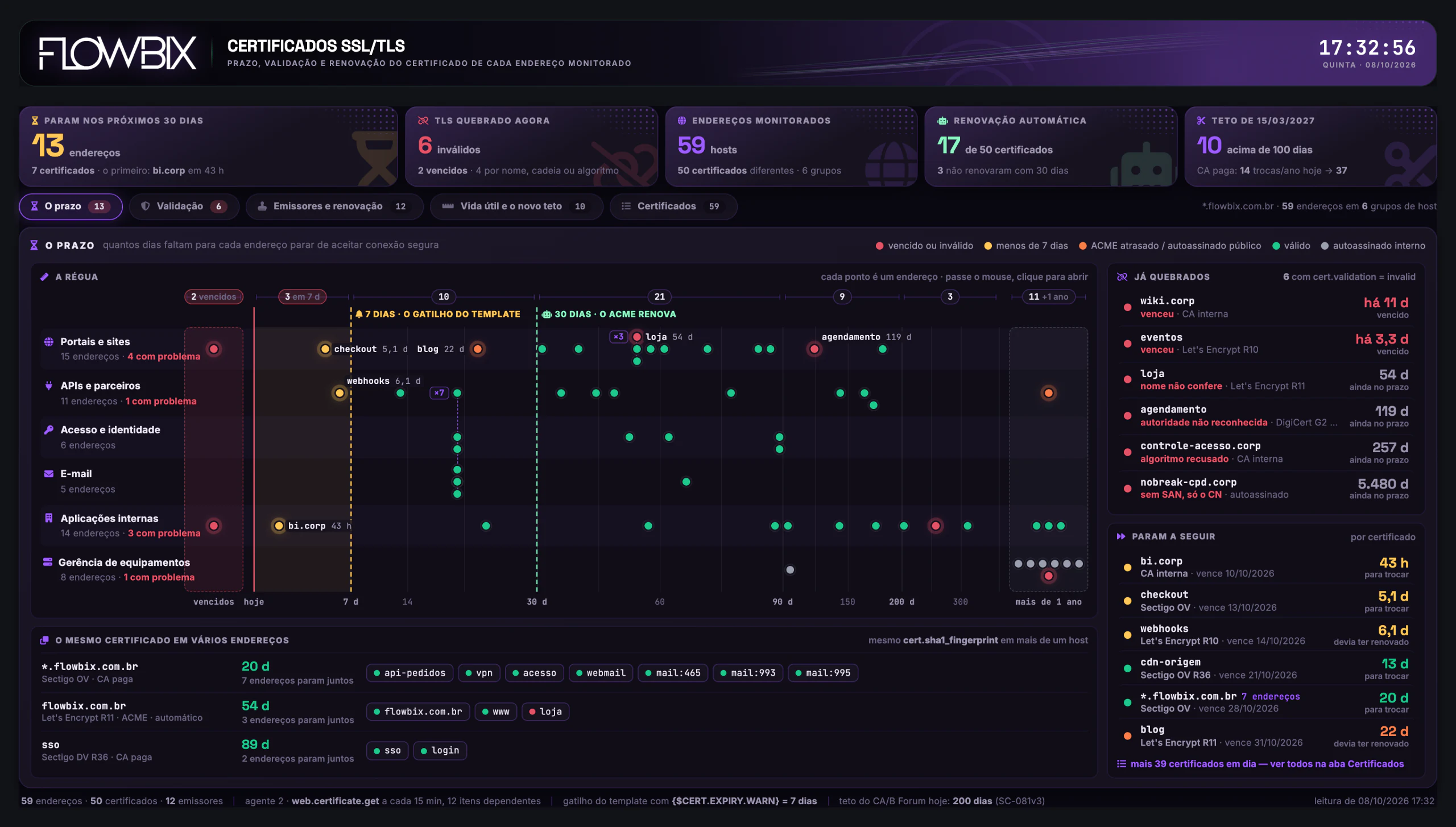Screen dimensions: 1456x827
Task: Open nobreak-cpd.corp broken entry
Action: (1267, 489)
